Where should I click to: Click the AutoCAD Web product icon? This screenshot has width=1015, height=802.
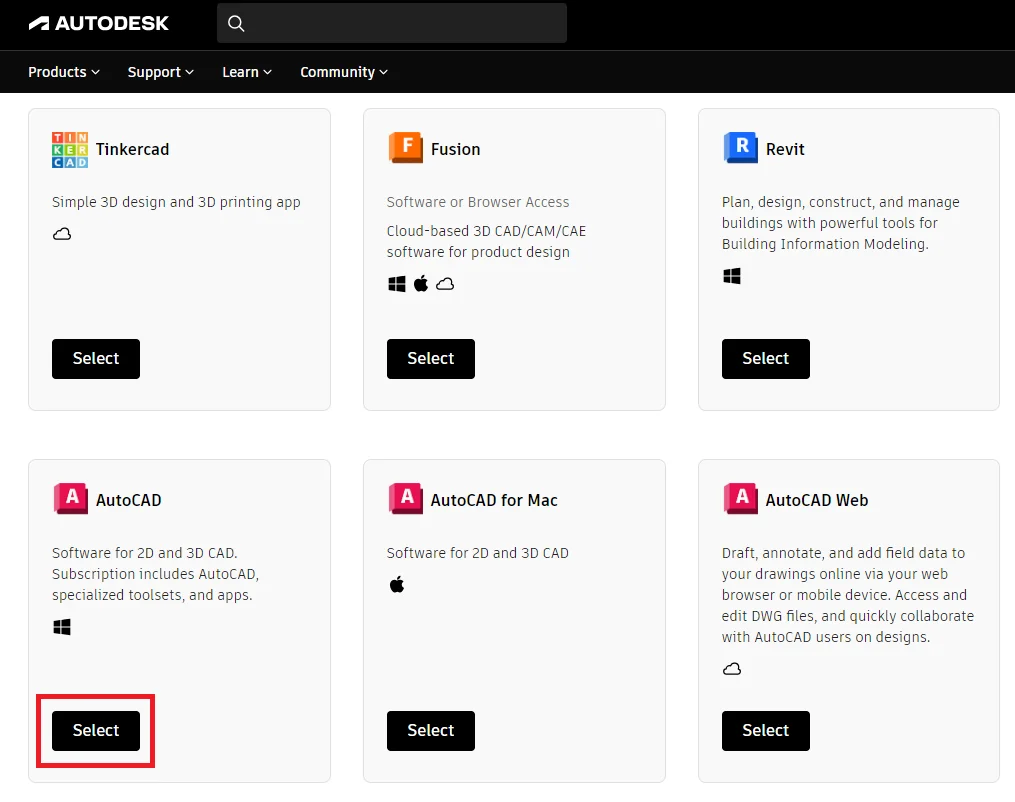click(741, 498)
